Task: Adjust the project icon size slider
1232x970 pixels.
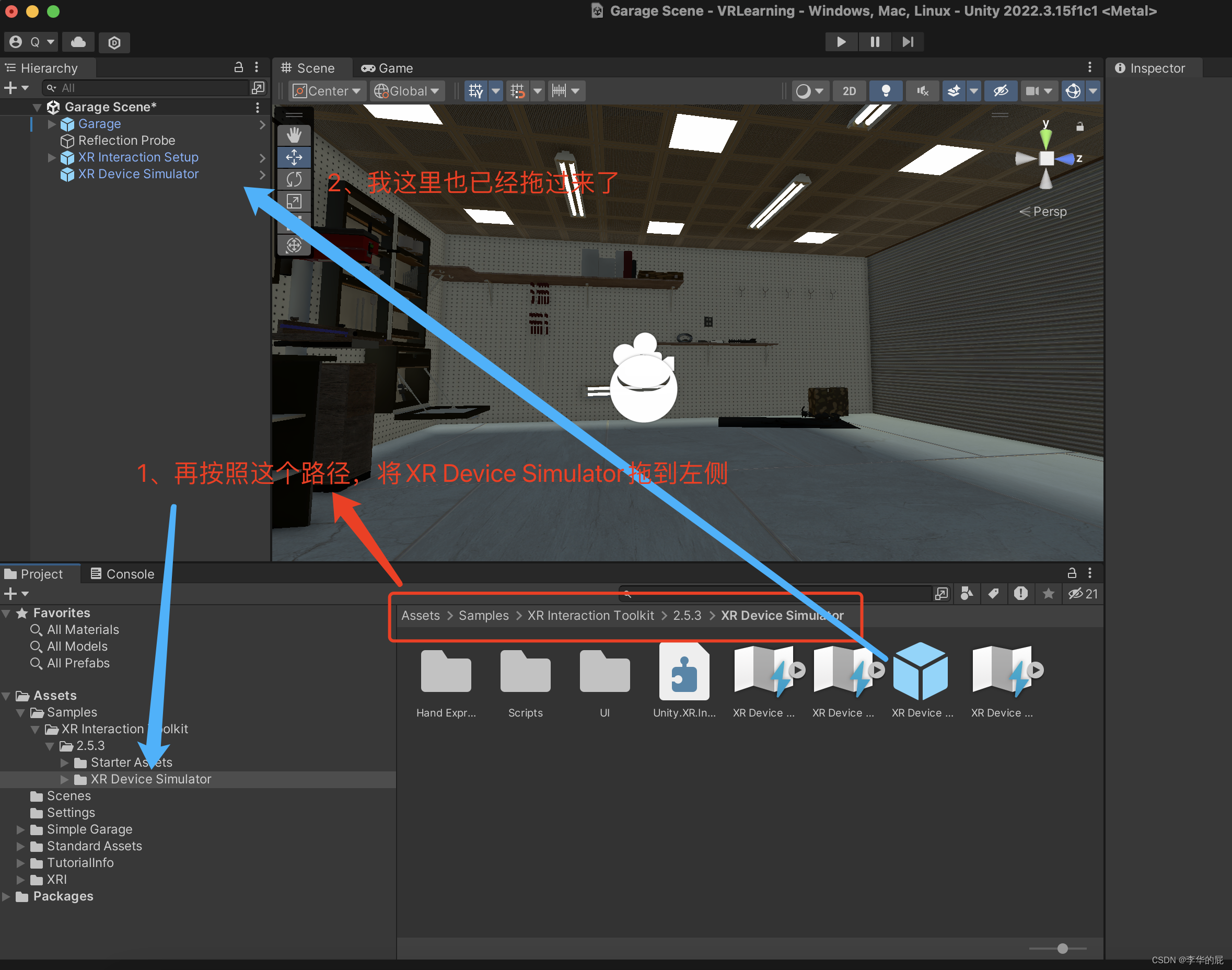Action: pyautogui.click(x=1062, y=948)
